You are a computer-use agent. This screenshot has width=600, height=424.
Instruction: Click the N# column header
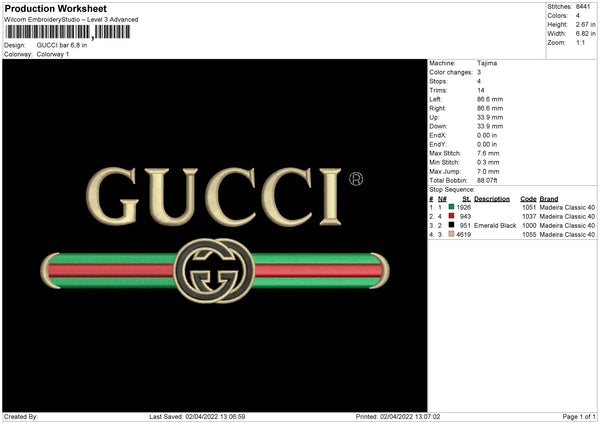pos(442,199)
